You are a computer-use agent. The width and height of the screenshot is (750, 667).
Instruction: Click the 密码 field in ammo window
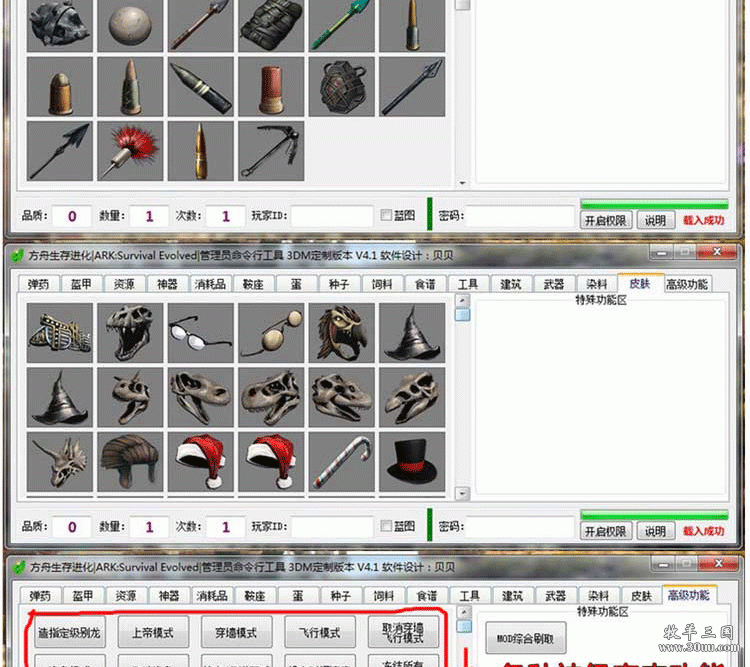click(520, 216)
